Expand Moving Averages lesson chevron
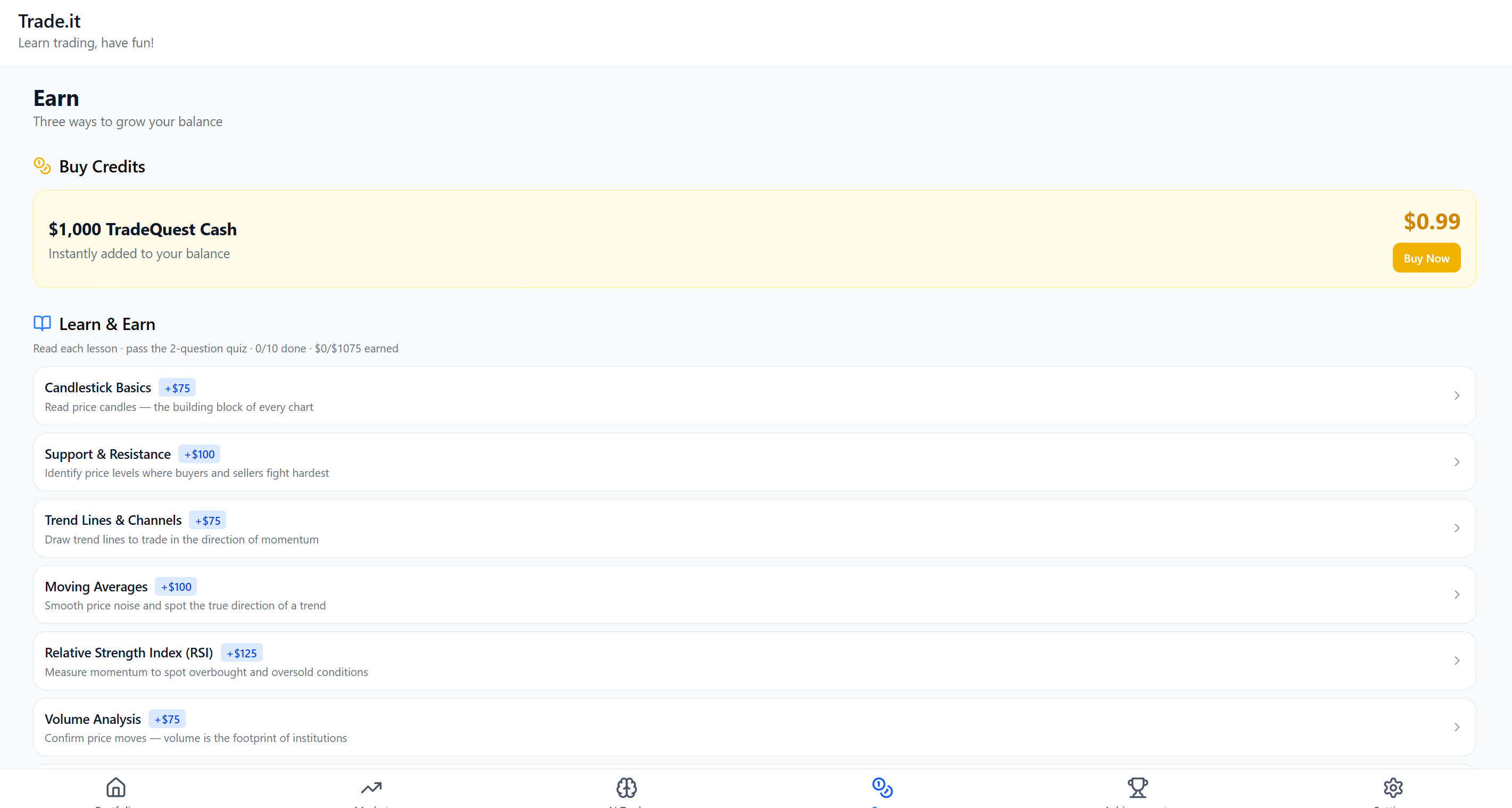This screenshot has height=808, width=1512. (1456, 595)
